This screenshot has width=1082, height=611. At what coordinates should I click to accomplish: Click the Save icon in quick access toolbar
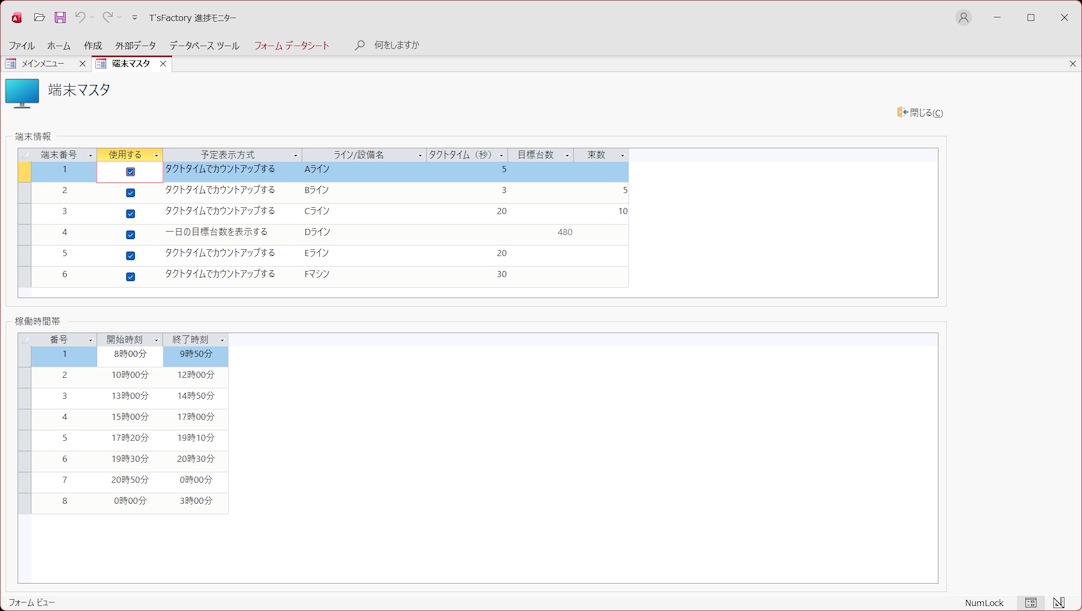[x=60, y=17]
